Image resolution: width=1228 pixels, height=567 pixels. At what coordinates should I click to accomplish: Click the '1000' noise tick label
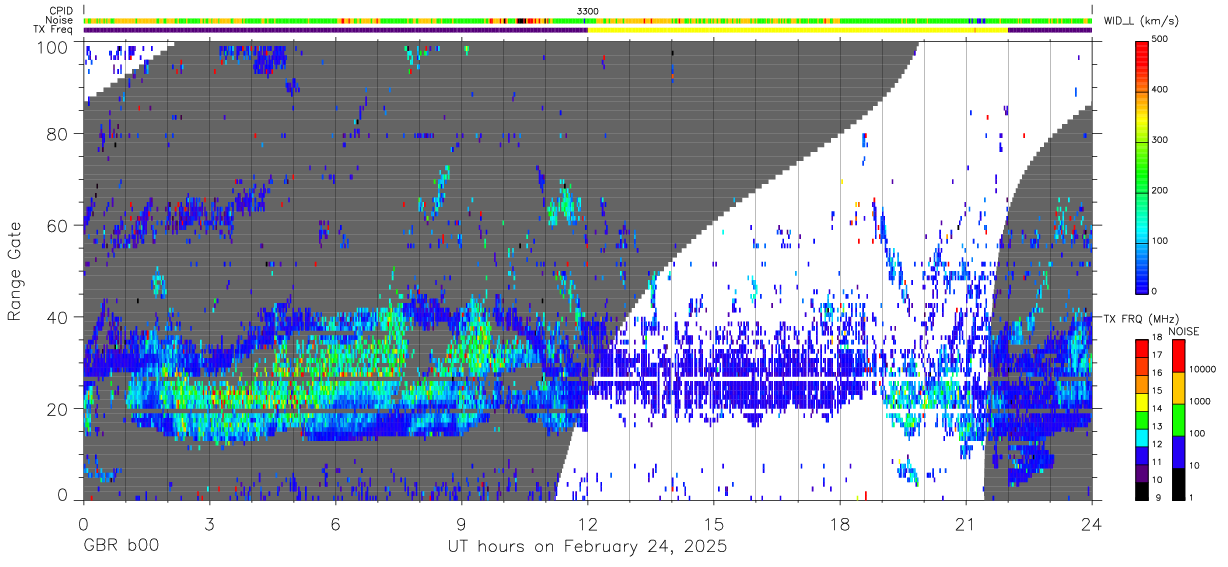1201,401
